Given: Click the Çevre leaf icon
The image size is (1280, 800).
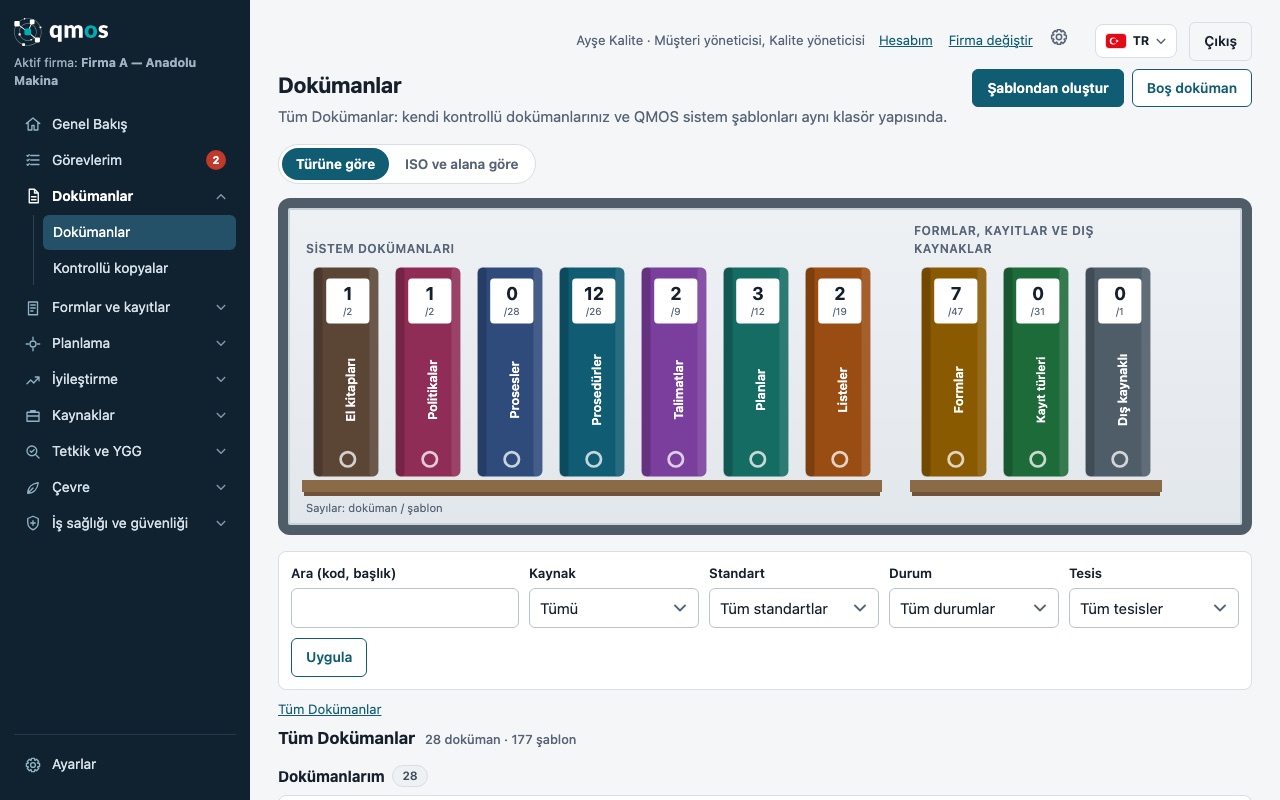Looking at the screenshot, I should coord(33,487).
